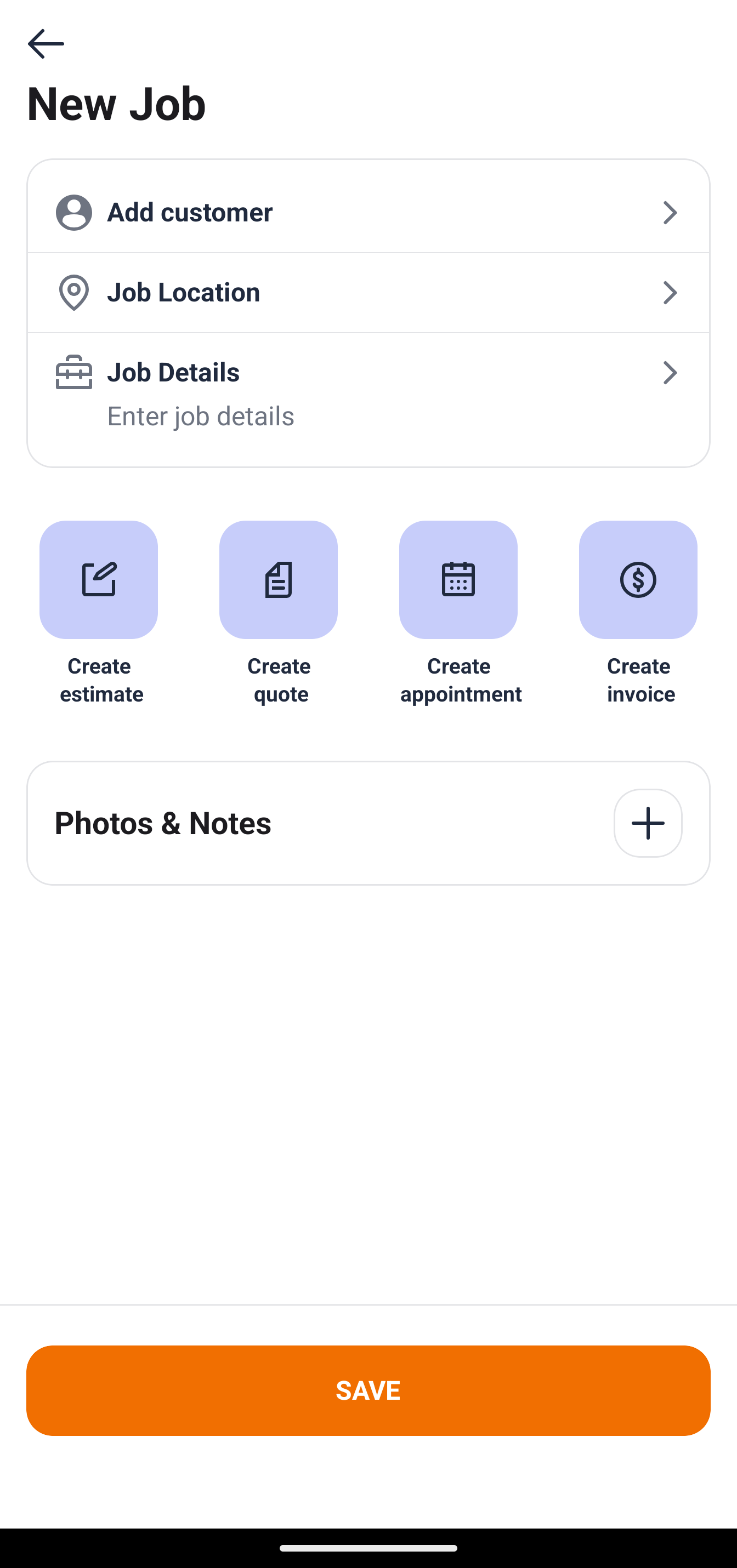Expand Job Location chevron arrow

coord(670,293)
